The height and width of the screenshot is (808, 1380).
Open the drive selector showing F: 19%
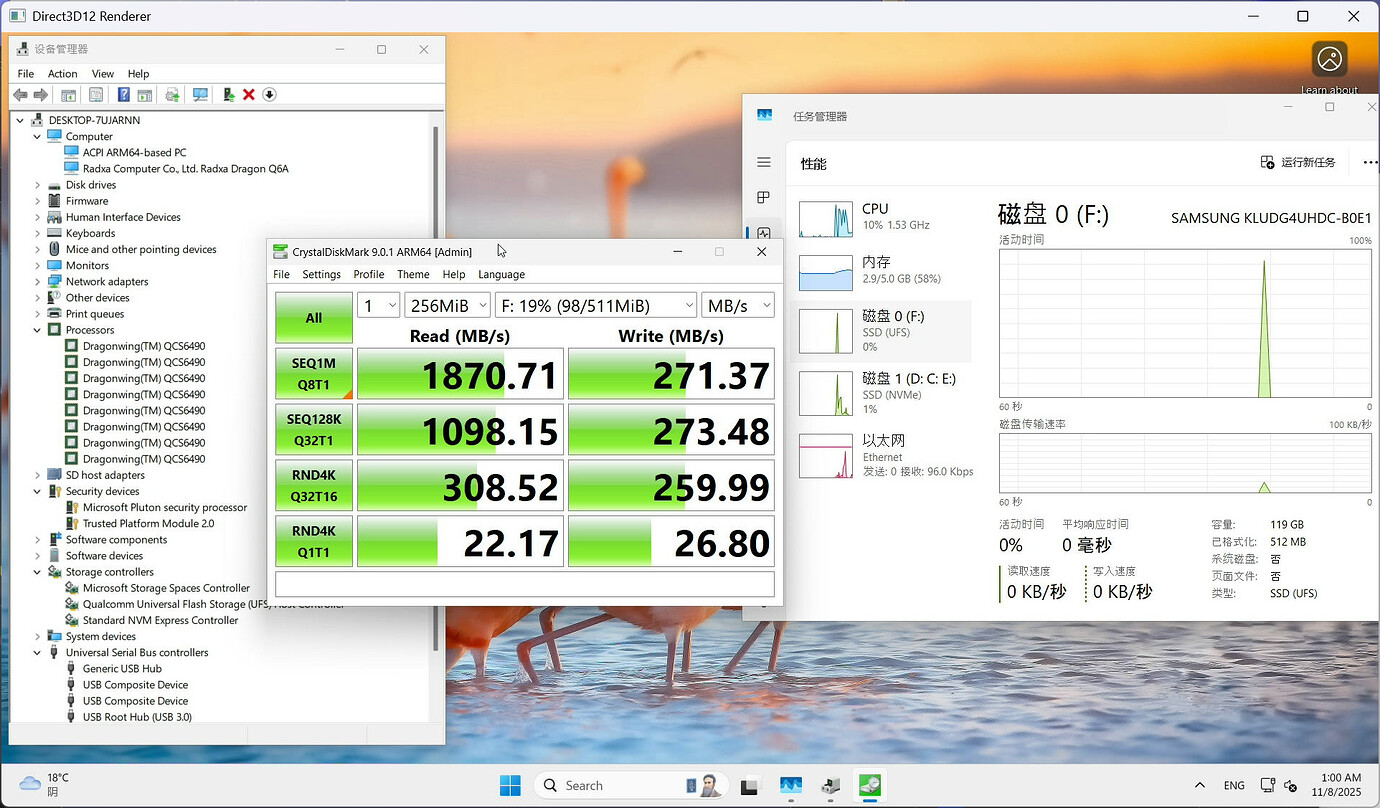(596, 305)
